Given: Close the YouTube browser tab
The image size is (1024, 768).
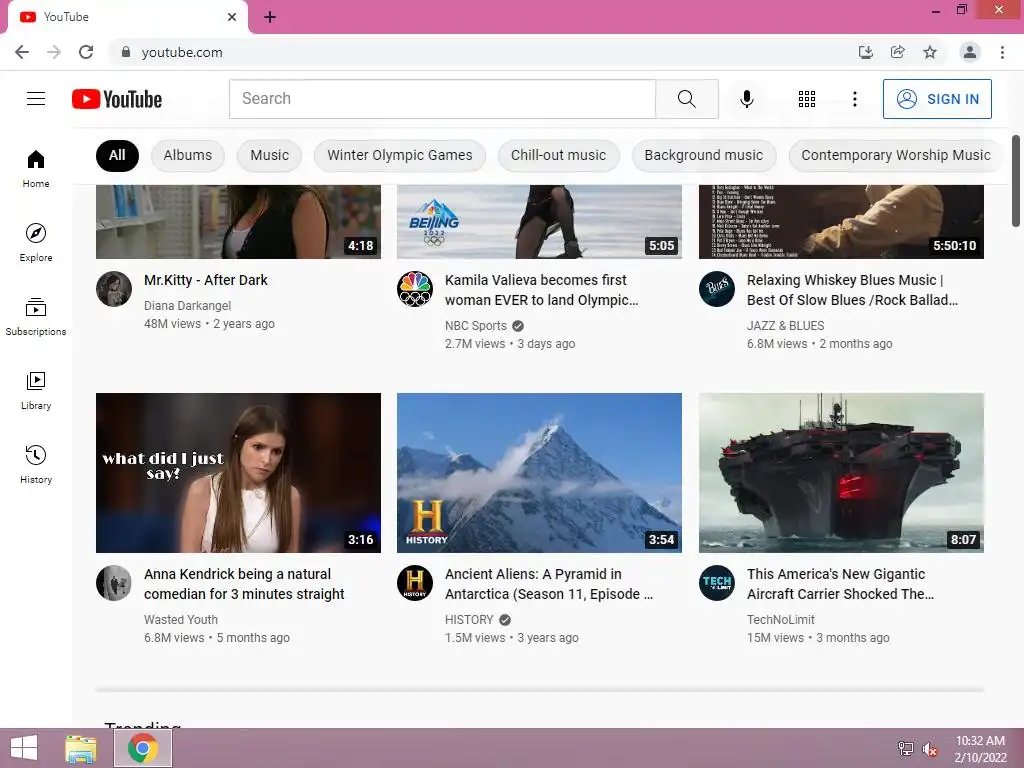Looking at the screenshot, I should click(232, 17).
